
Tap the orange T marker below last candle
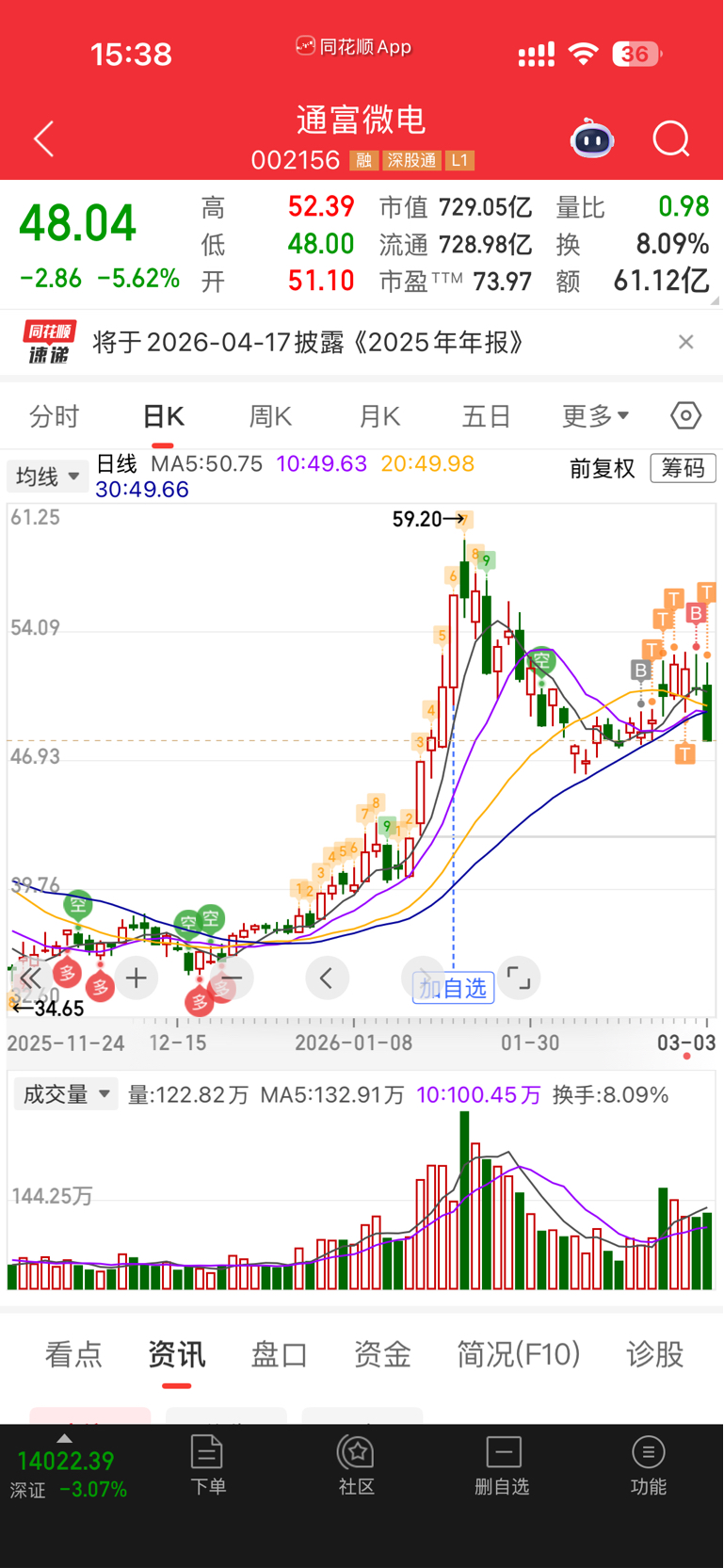point(684,753)
